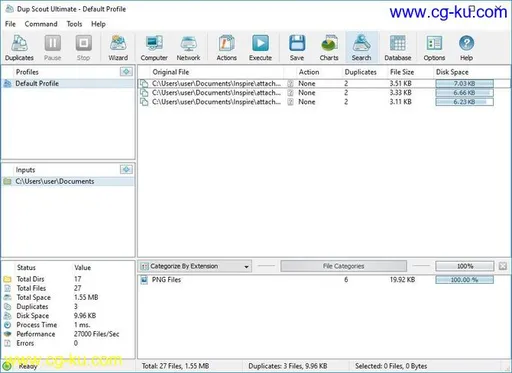Click the 19.92 KB value in PNG Files row
The width and height of the screenshot is (512, 373).
pos(402,280)
